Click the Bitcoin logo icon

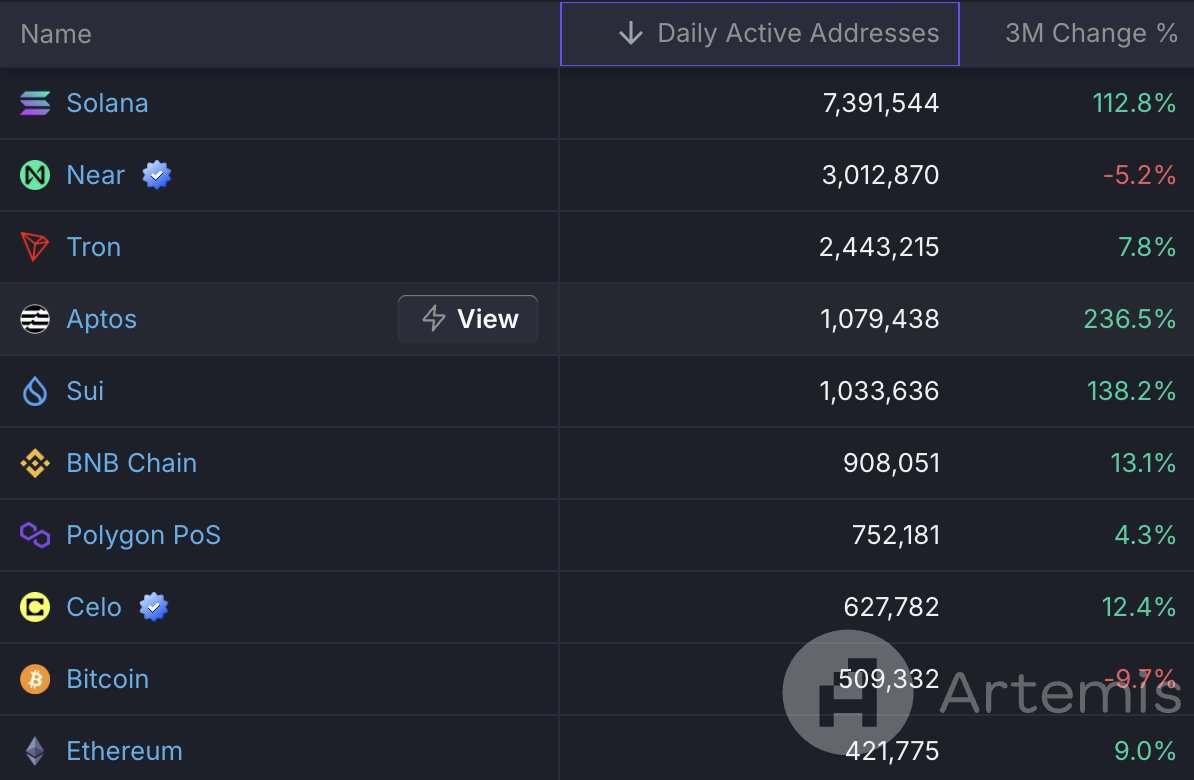click(33, 679)
